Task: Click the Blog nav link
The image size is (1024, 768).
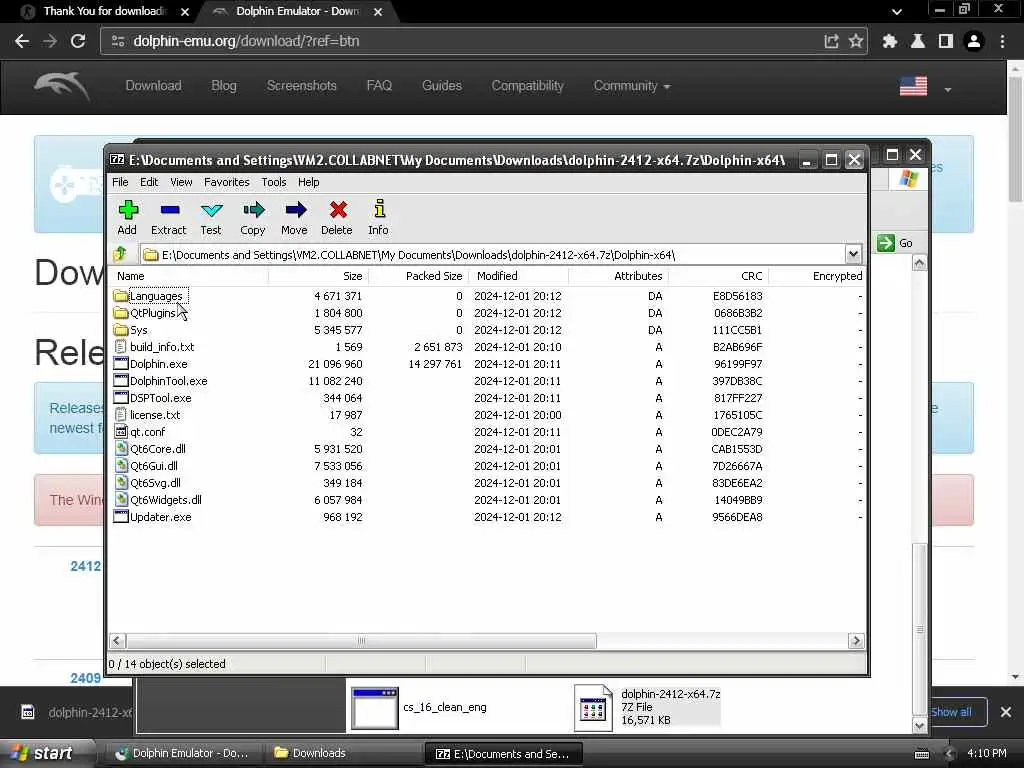Action: [224, 86]
